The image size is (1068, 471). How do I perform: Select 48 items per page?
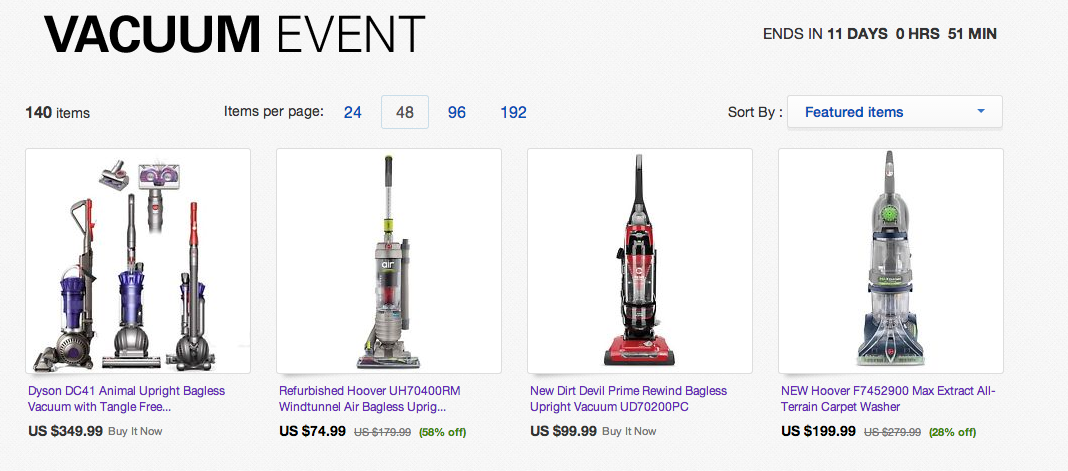pos(405,112)
